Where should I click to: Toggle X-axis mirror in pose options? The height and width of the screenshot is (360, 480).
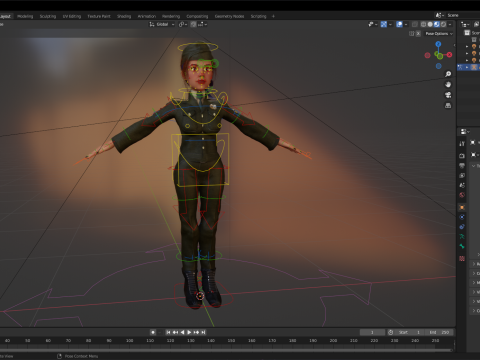click(418, 34)
